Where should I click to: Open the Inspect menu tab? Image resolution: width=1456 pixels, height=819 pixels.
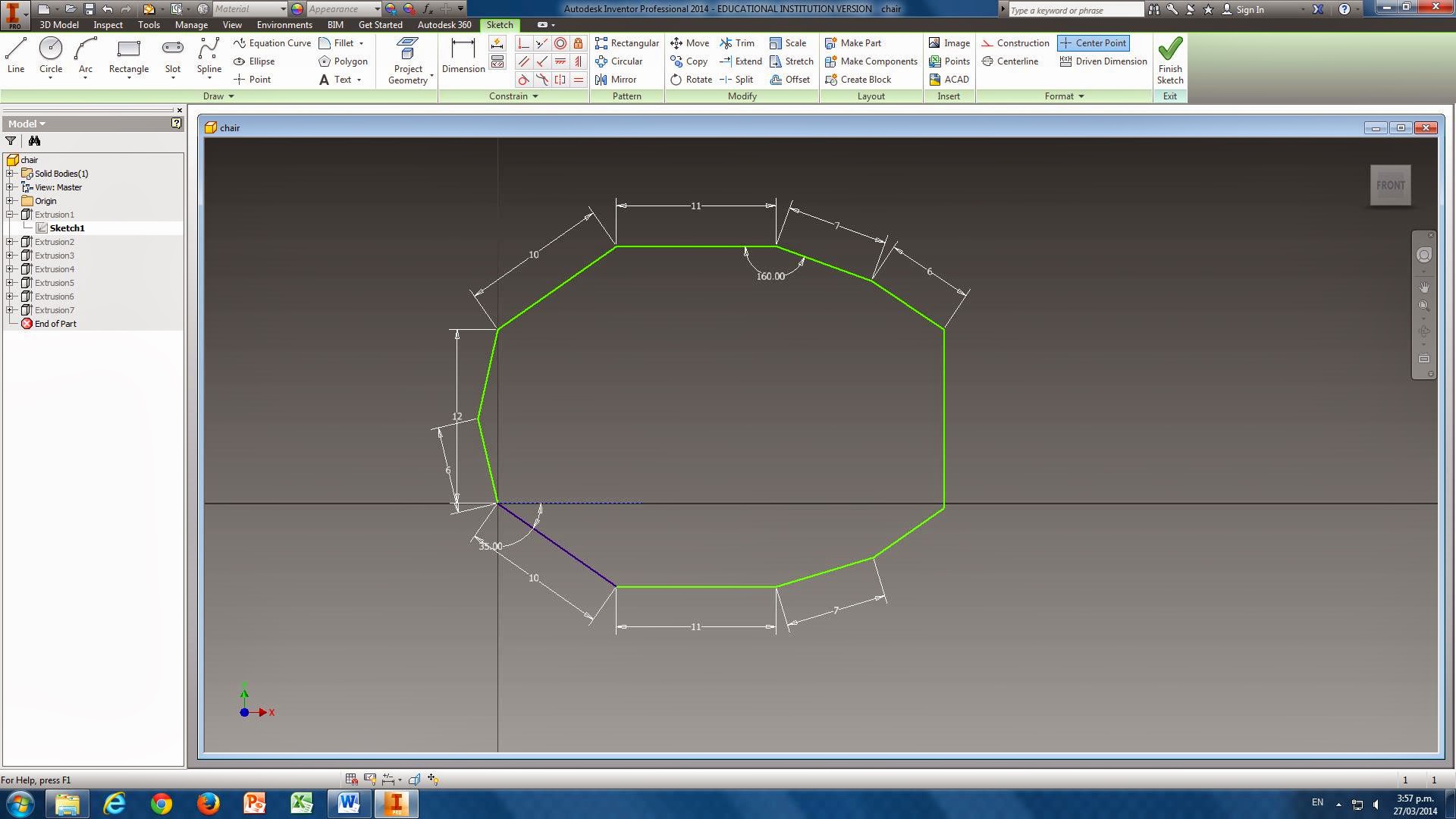(108, 24)
